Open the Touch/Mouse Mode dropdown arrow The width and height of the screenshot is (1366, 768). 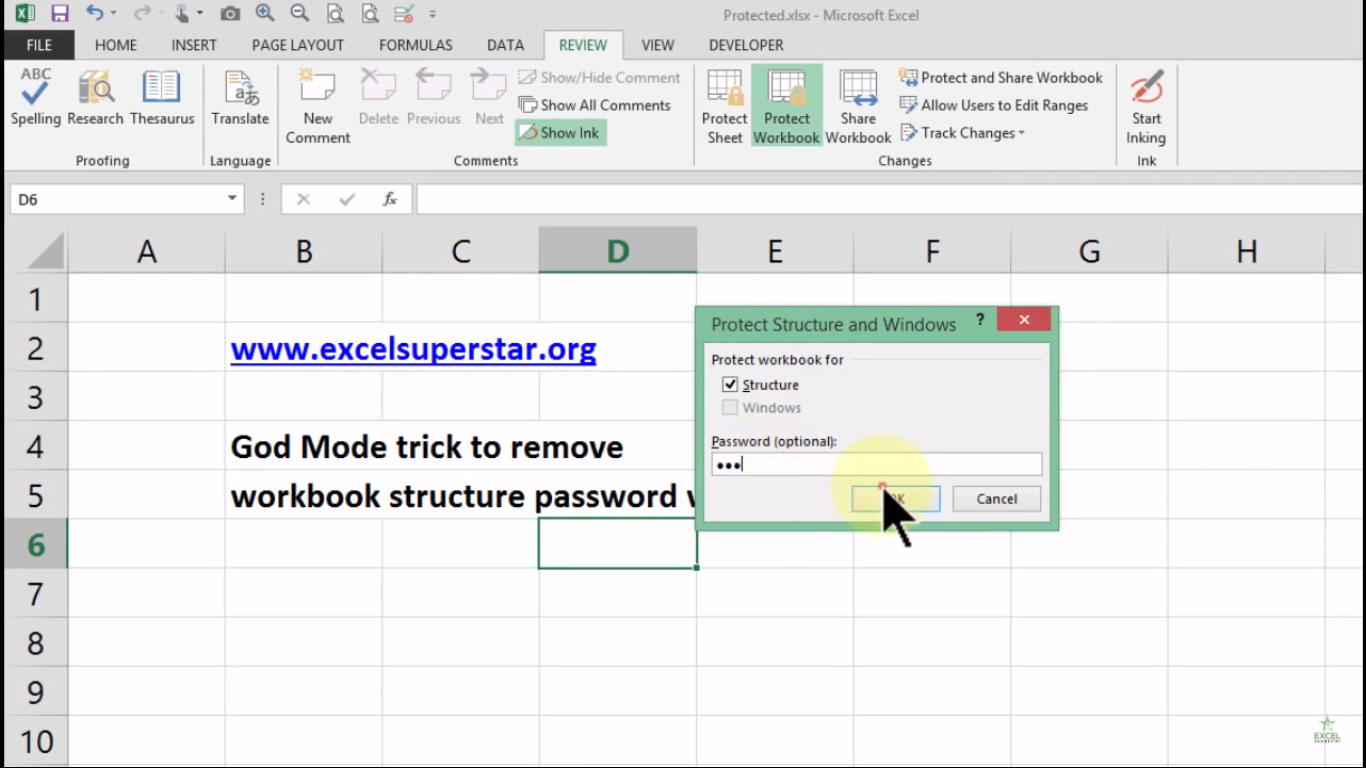(x=199, y=14)
